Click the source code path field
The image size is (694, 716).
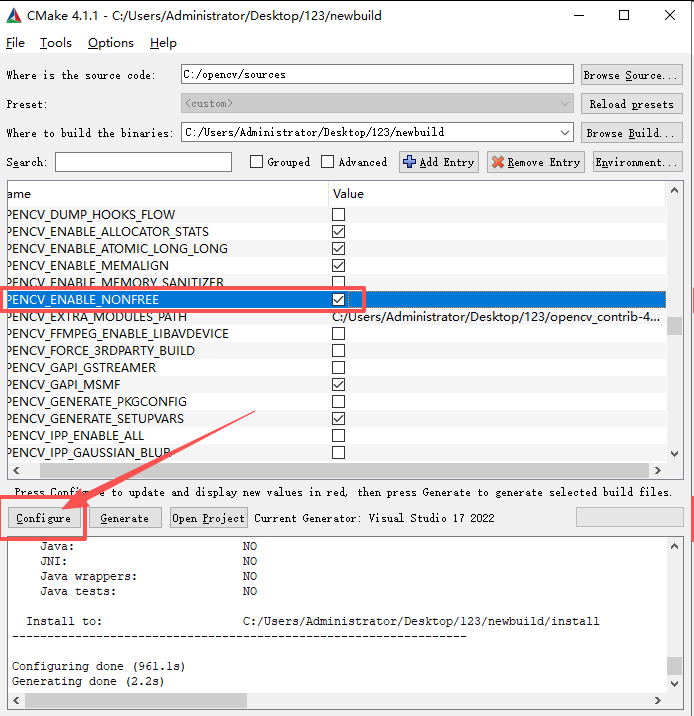pyautogui.click(x=377, y=74)
